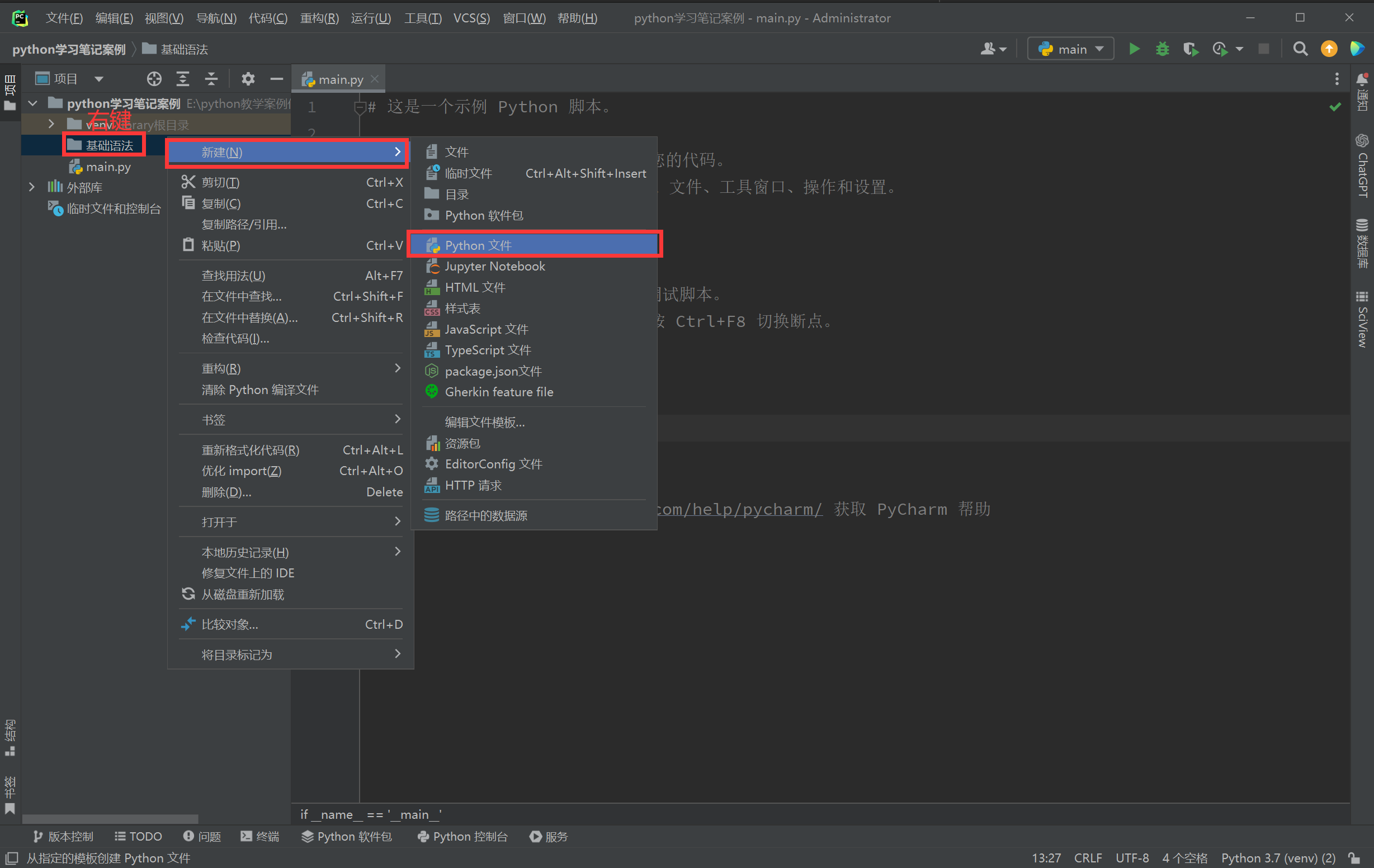Click project panel horizontal scrollbar

110,819
